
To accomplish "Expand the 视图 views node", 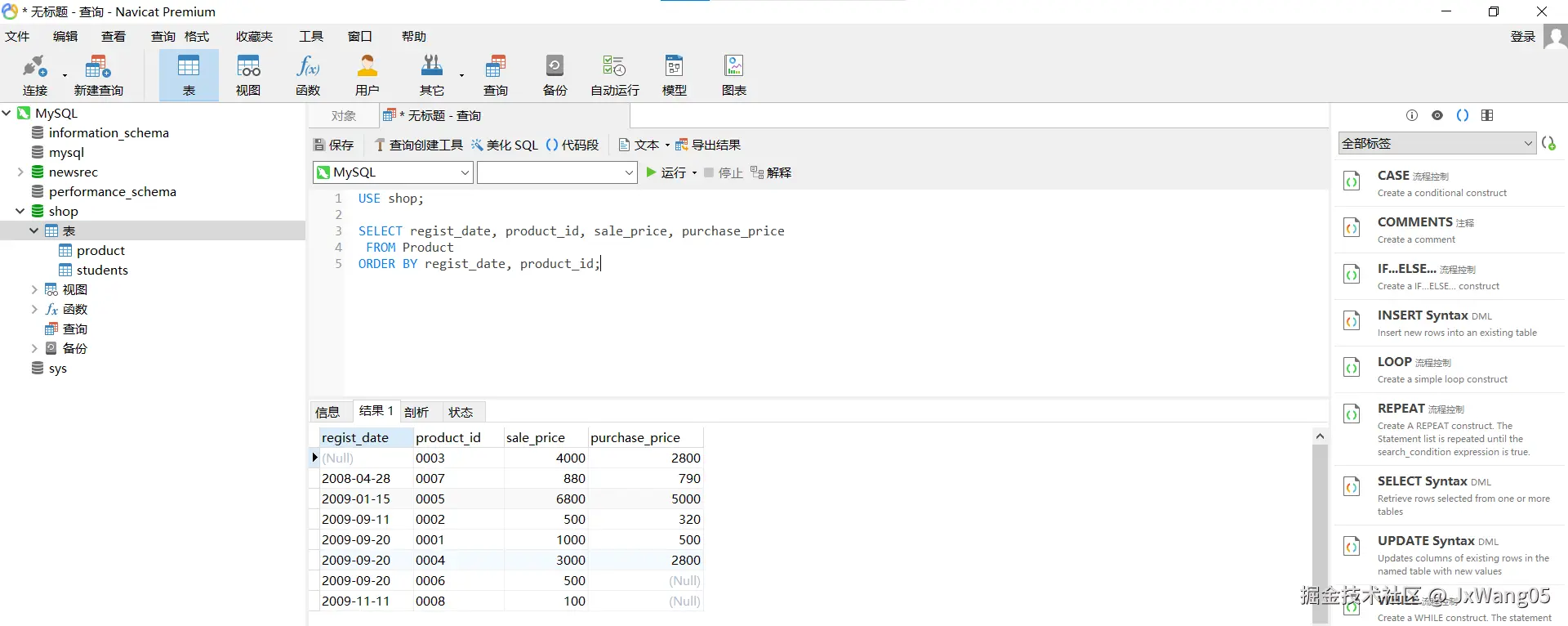I will coord(34,289).
